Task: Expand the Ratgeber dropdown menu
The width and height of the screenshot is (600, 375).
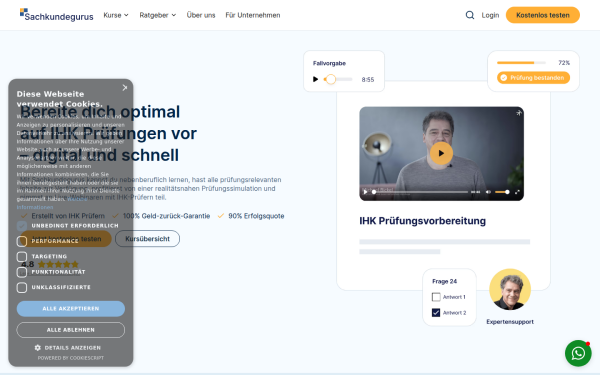Action: tap(158, 15)
